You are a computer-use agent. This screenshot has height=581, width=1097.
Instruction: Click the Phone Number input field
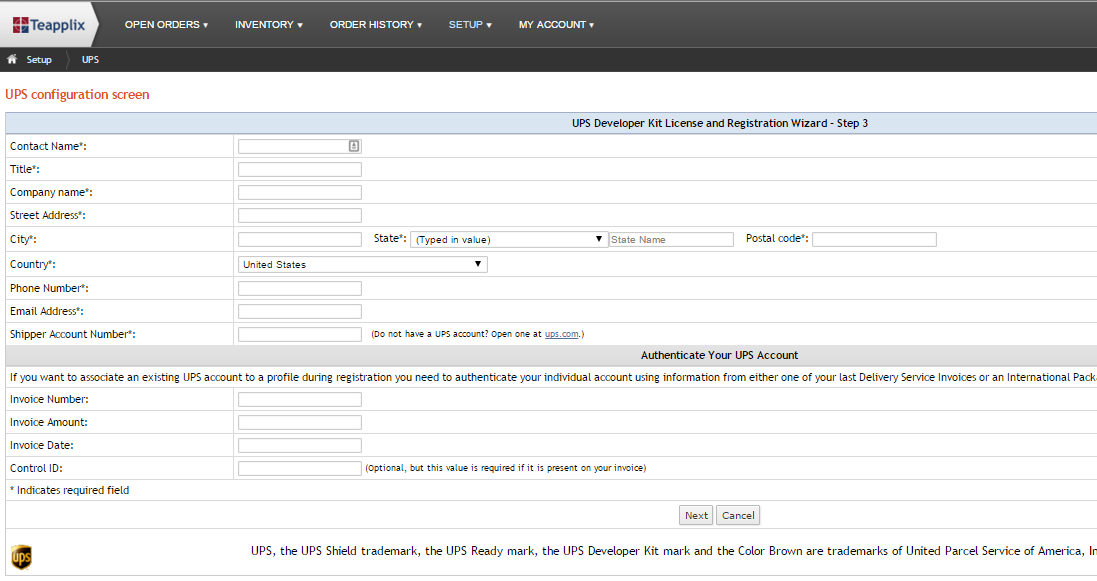[299, 288]
